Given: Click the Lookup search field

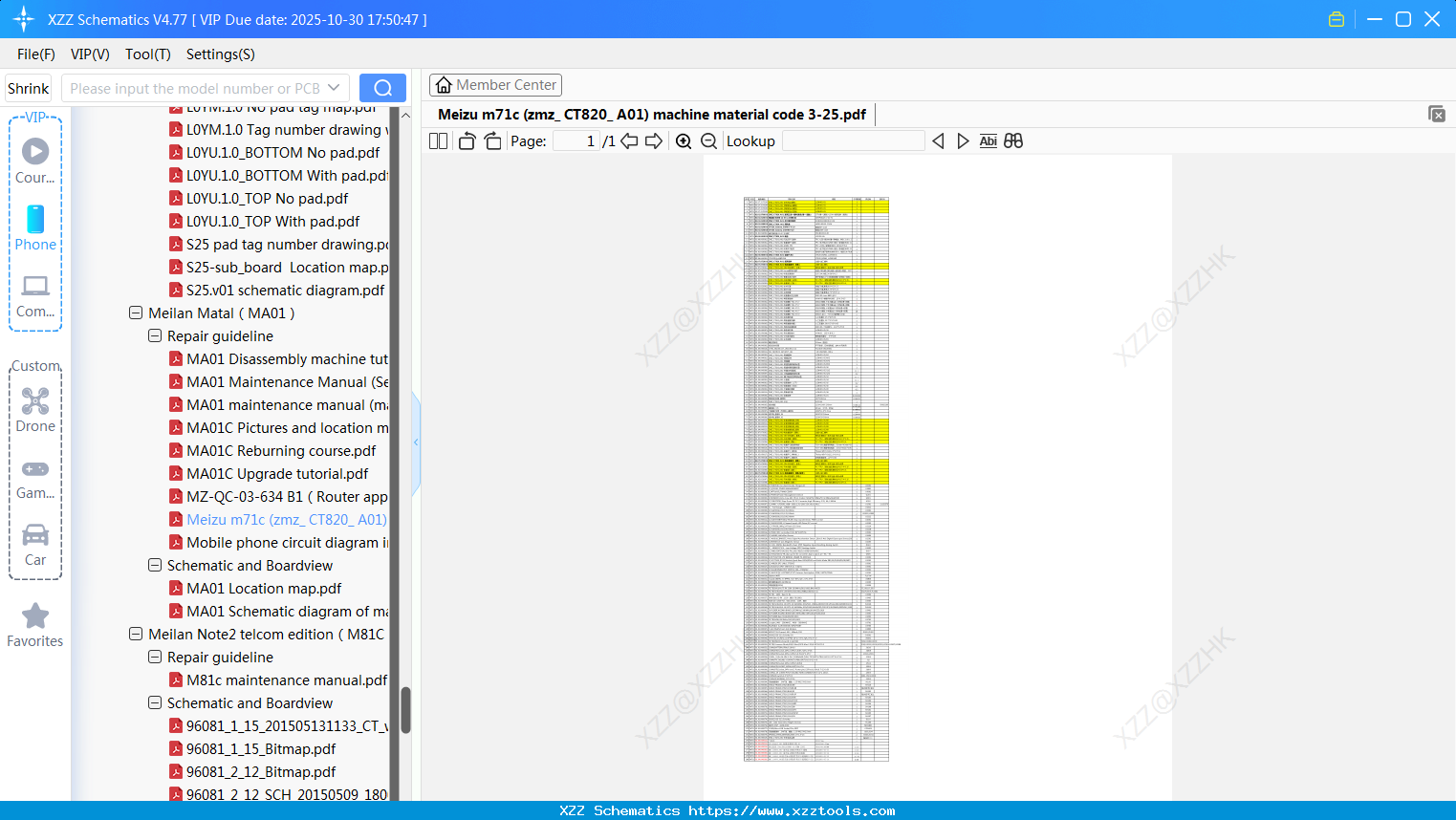Looking at the screenshot, I should coord(854,141).
